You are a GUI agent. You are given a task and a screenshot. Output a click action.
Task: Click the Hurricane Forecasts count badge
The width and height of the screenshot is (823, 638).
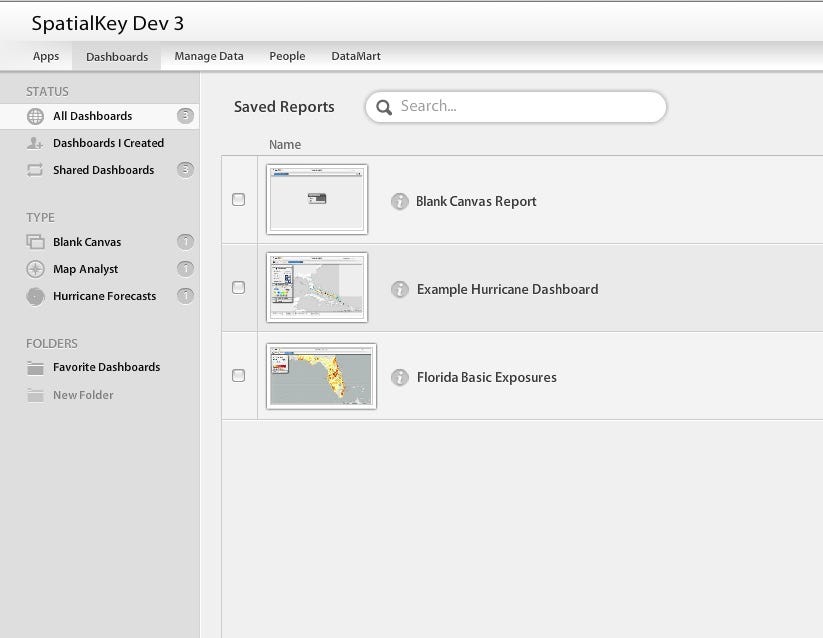(185, 296)
